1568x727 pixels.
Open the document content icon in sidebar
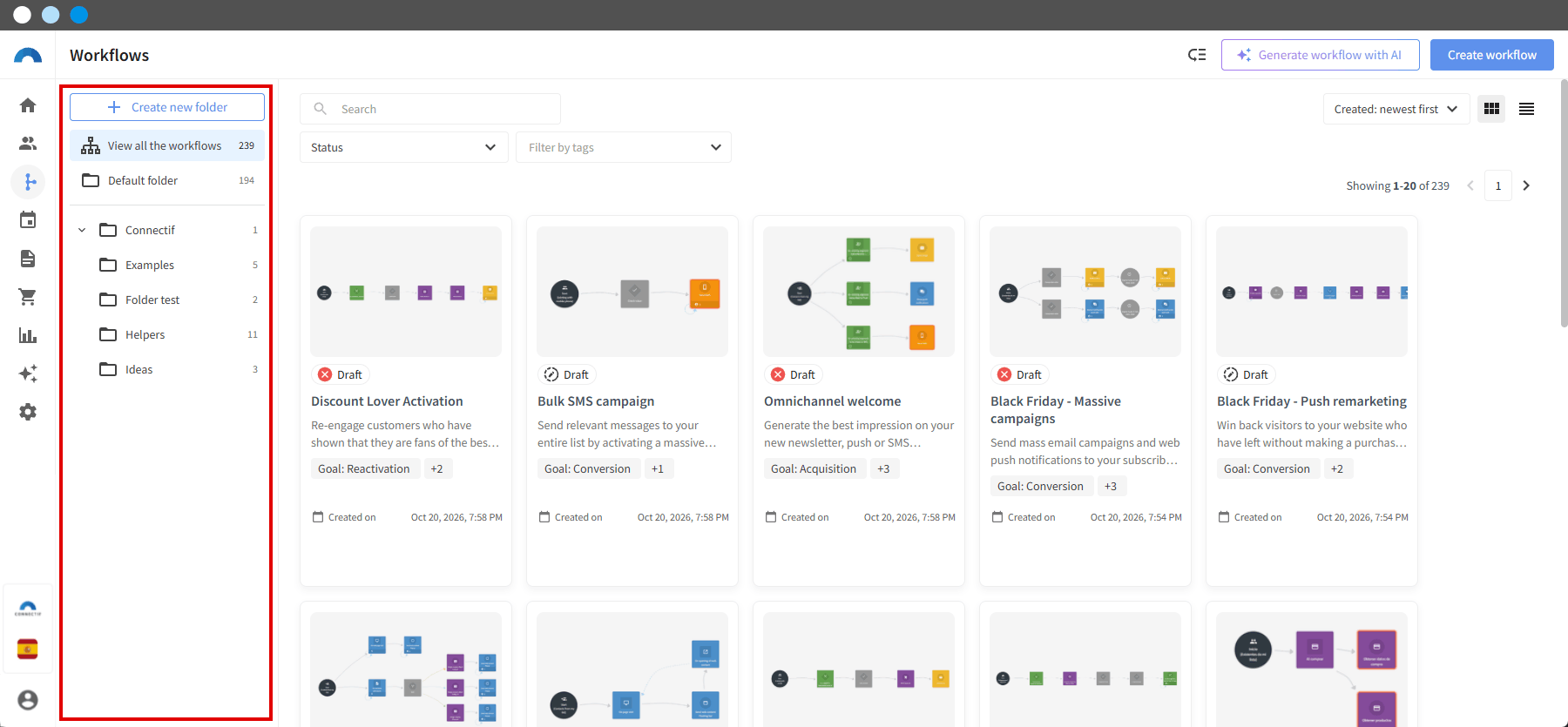click(28, 259)
